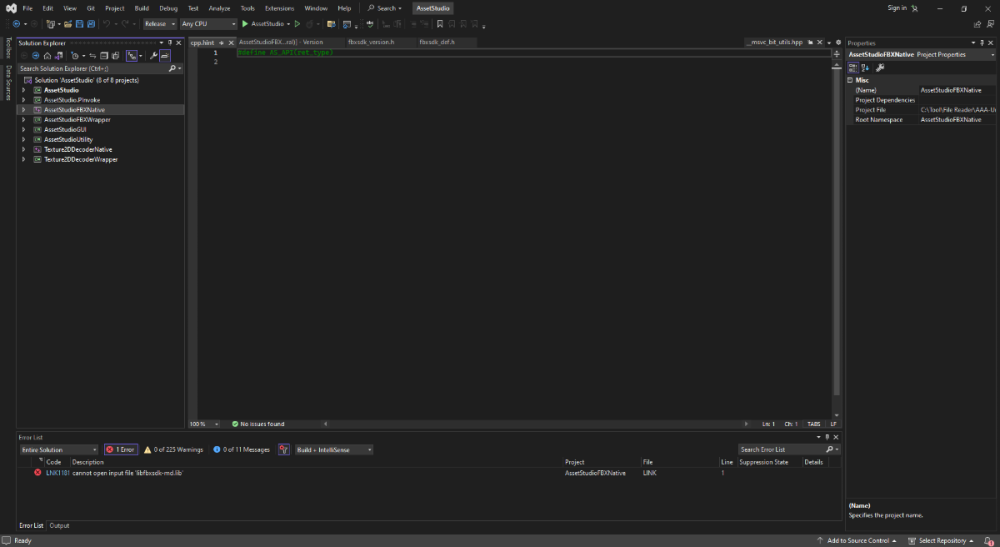Toggle the Track Active Item button in Solution Explorer
Viewport: 1000px width, 547px height.
[132, 55]
